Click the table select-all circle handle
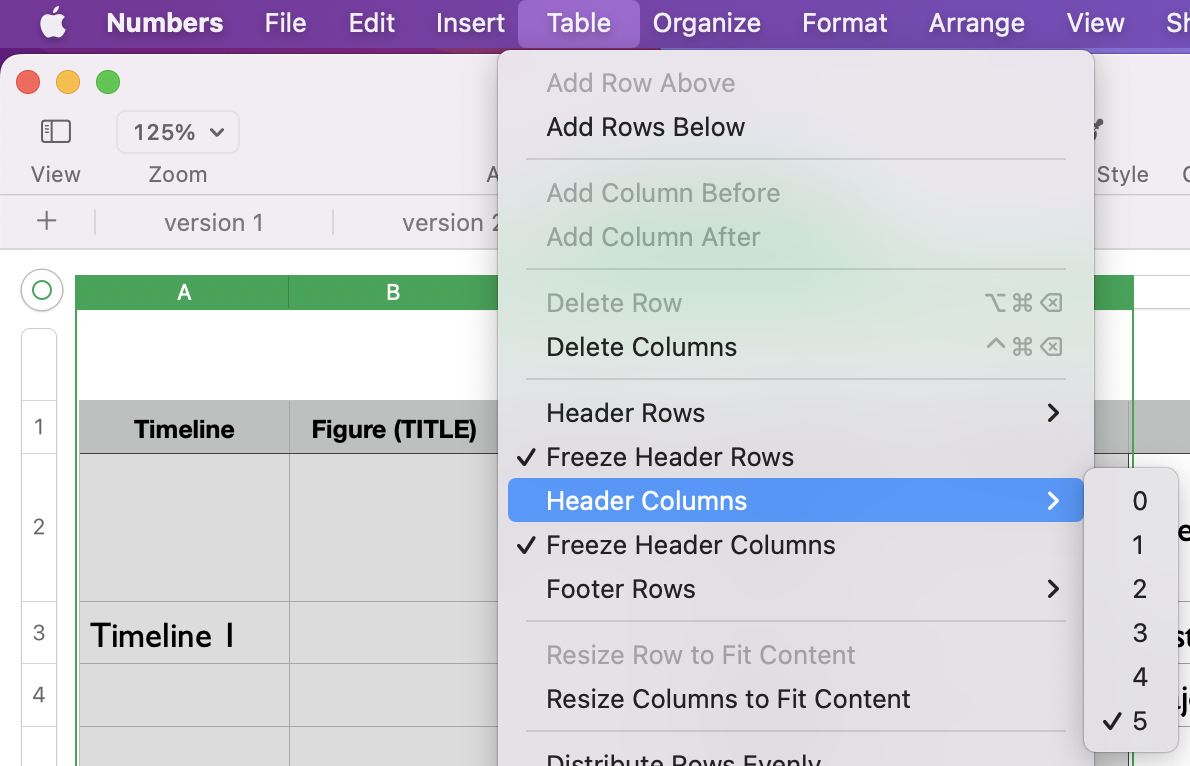Screen dimensions: 1190x766 point(42,291)
